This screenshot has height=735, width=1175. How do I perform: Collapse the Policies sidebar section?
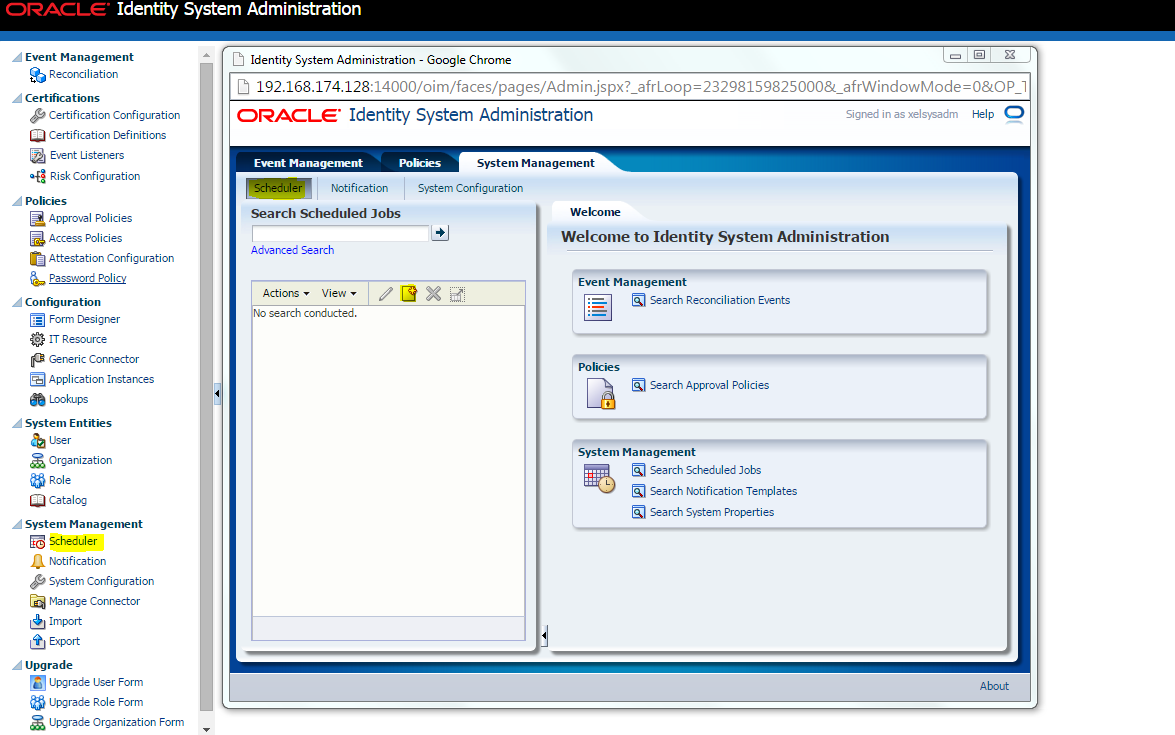click(x=17, y=201)
